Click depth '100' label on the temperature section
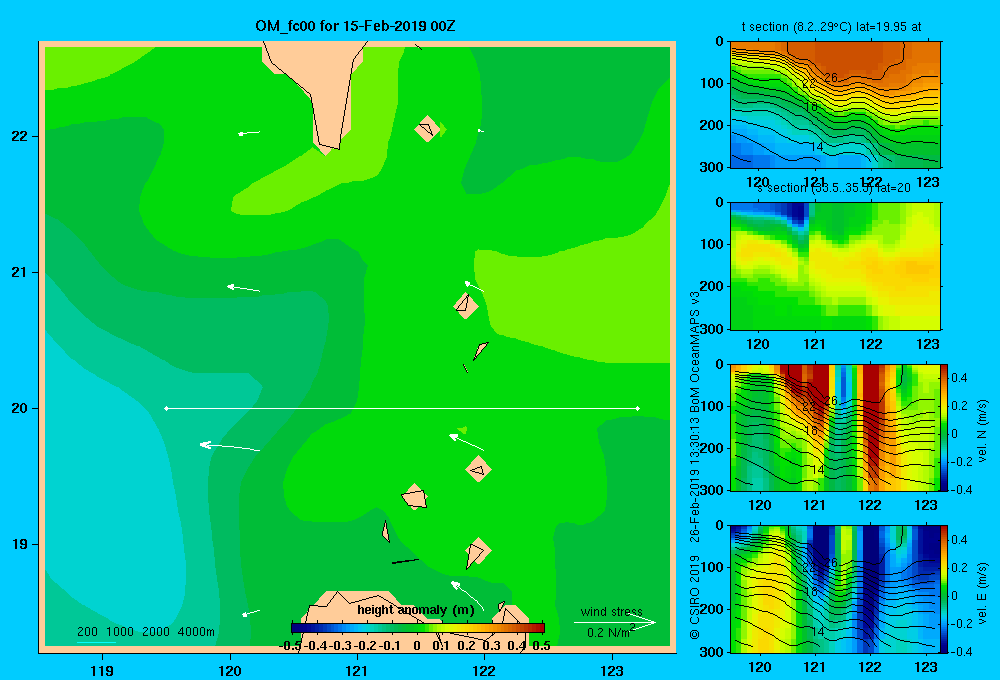 pos(712,83)
